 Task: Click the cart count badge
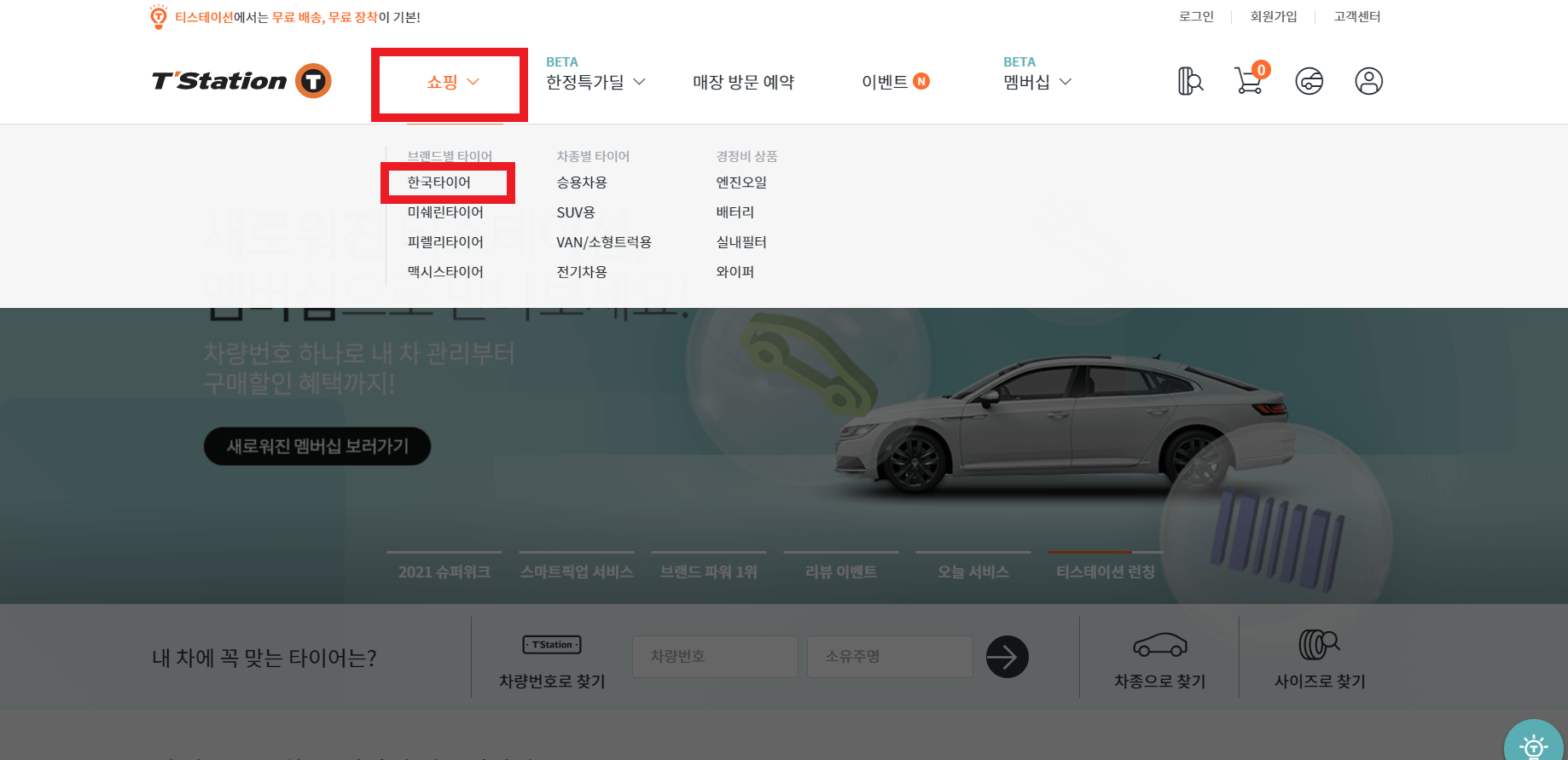[1261, 70]
